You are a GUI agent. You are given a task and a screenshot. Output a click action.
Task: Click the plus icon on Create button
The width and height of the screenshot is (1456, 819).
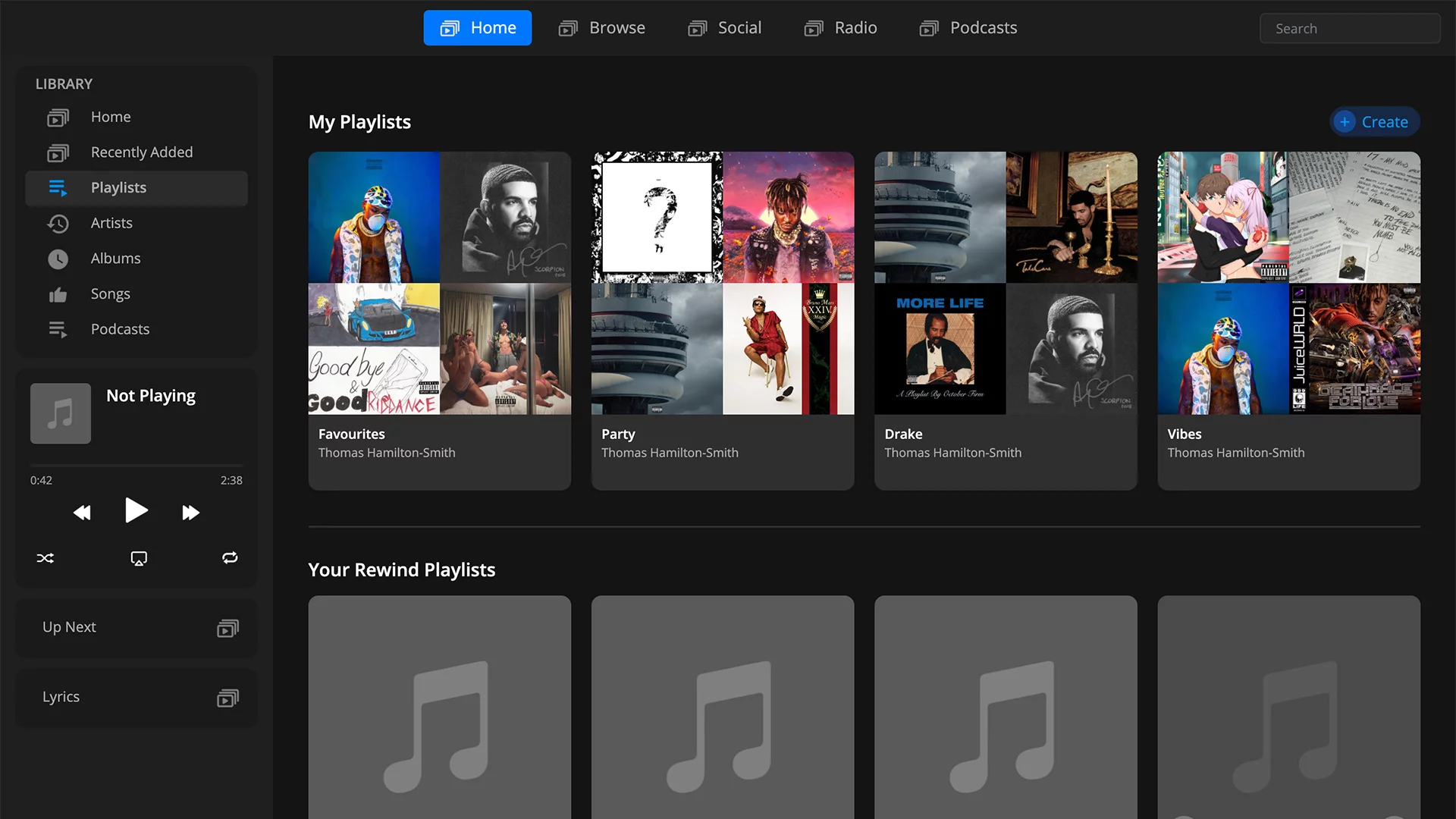[x=1345, y=122]
